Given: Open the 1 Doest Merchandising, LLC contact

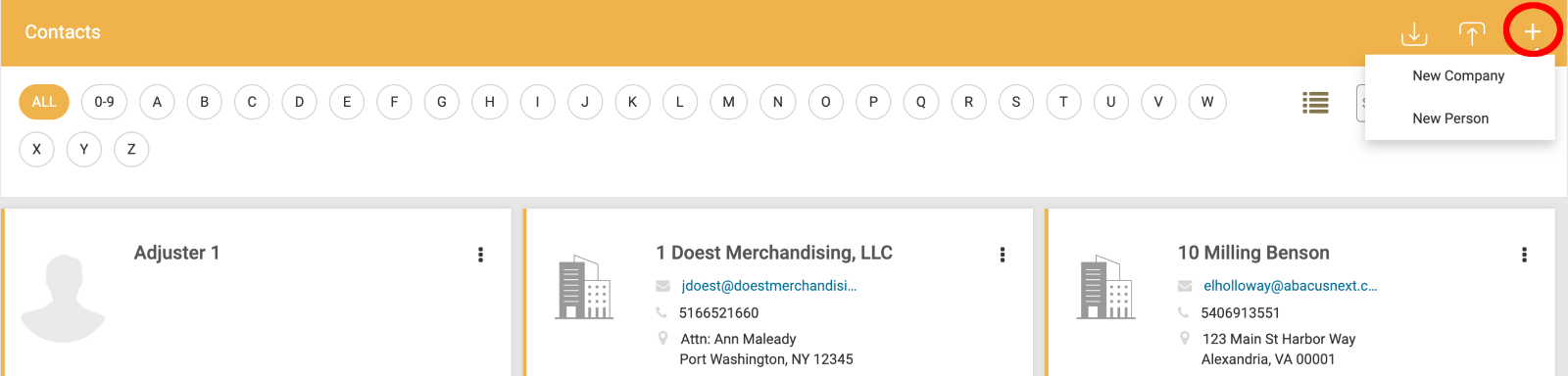Looking at the screenshot, I should pos(774,253).
